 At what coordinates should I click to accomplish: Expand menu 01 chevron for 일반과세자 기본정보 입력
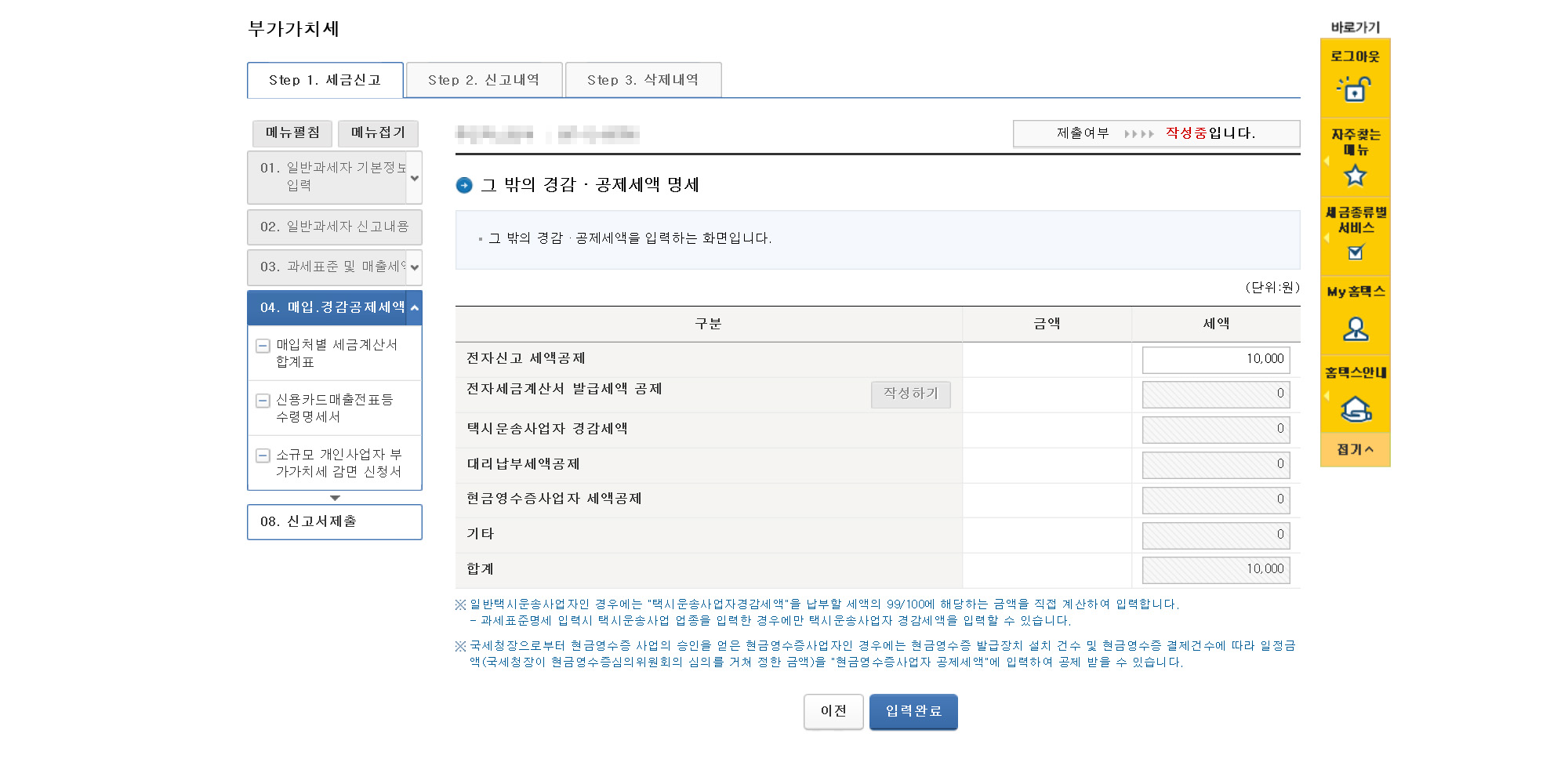click(415, 178)
